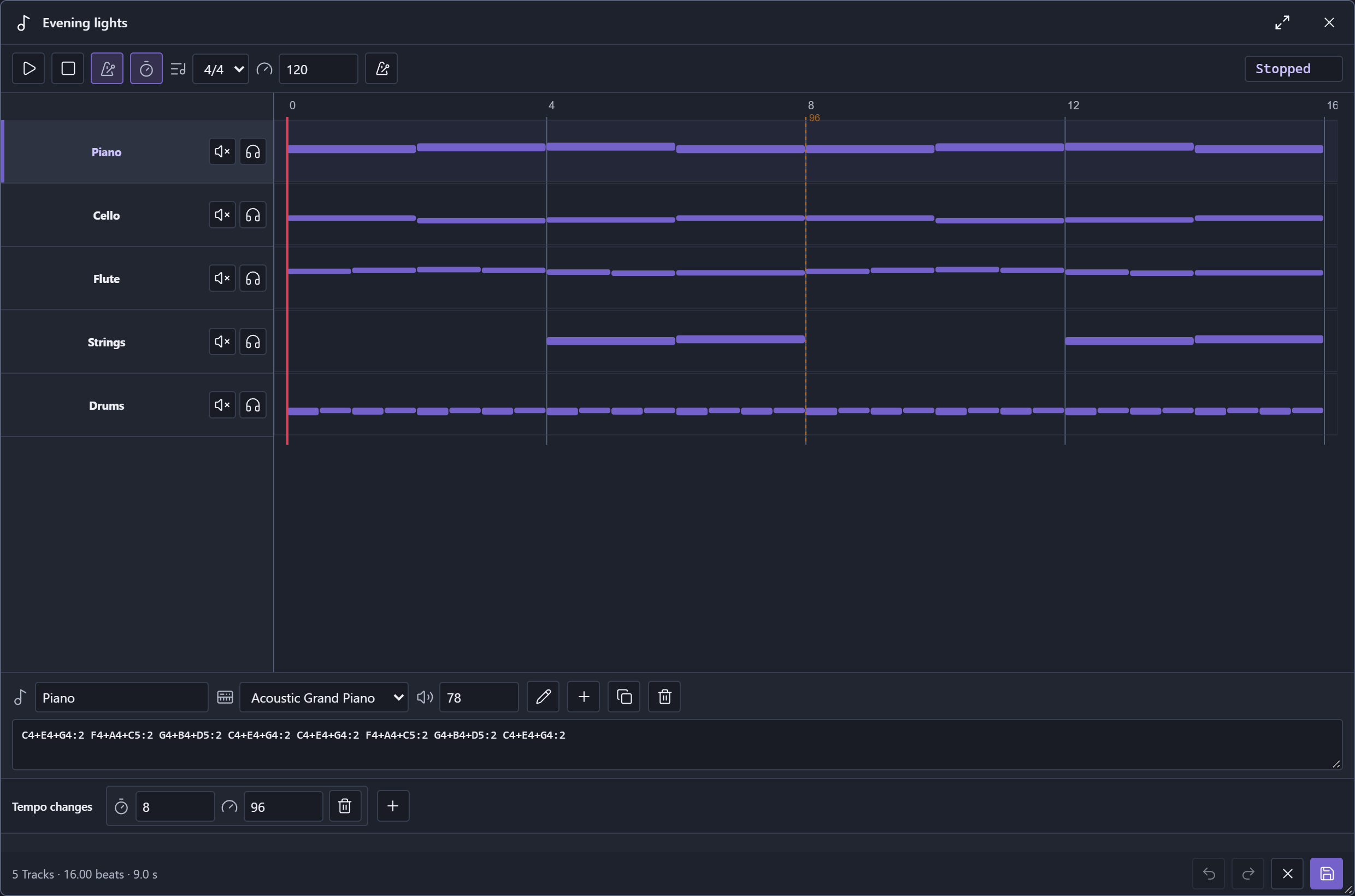Click the track music note icon

click(x=20, y=697)
